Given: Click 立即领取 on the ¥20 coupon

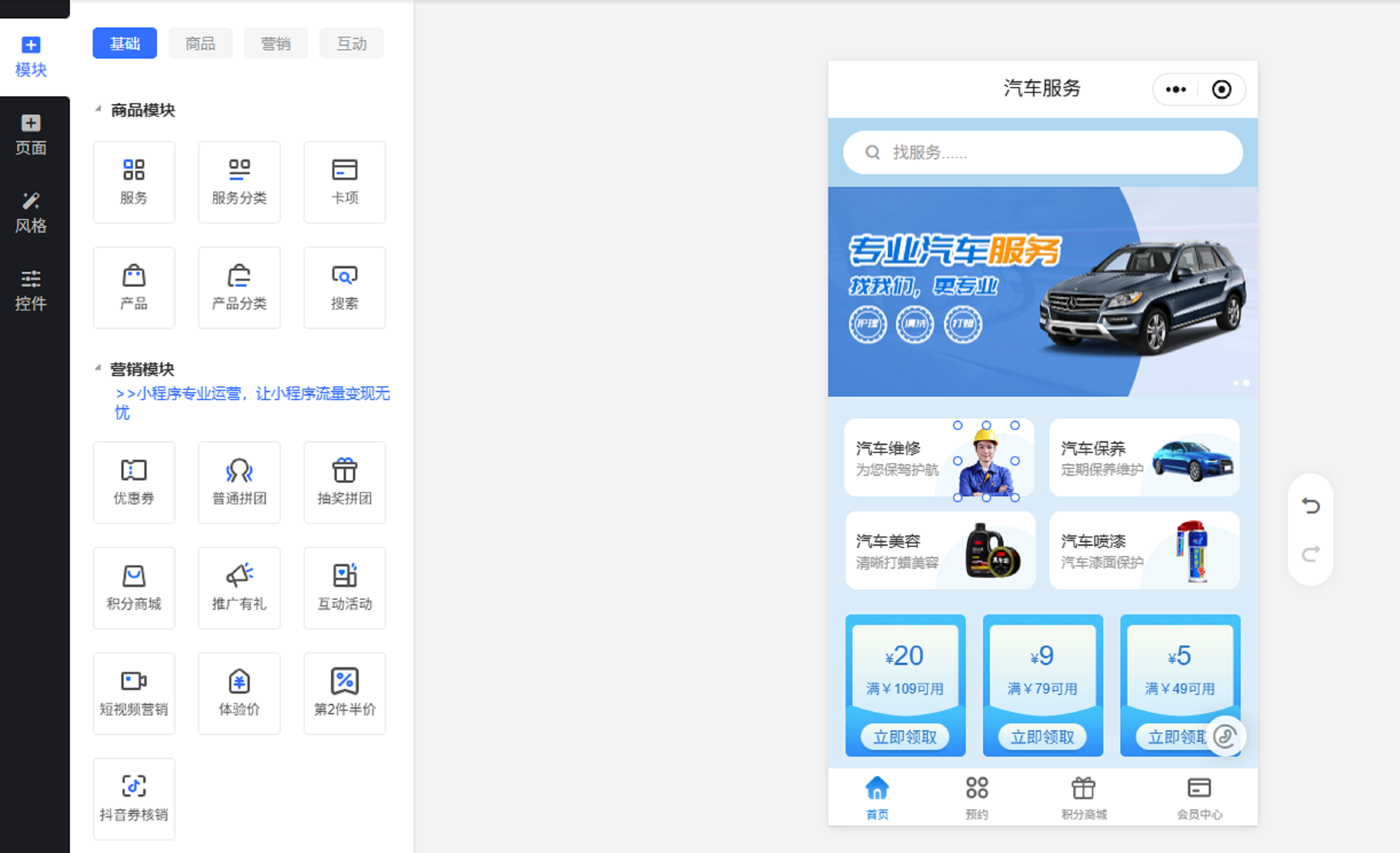Looking at the screenshot, I should tap(904, 737).
